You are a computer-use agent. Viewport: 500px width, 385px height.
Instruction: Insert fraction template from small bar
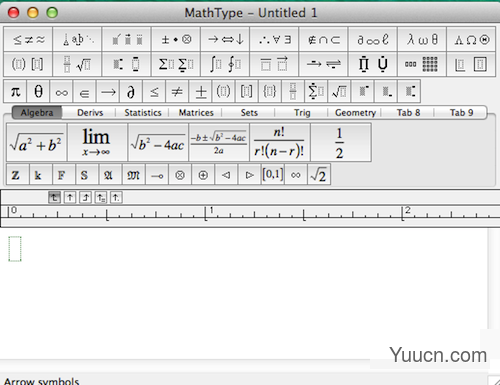click(293, 91)
